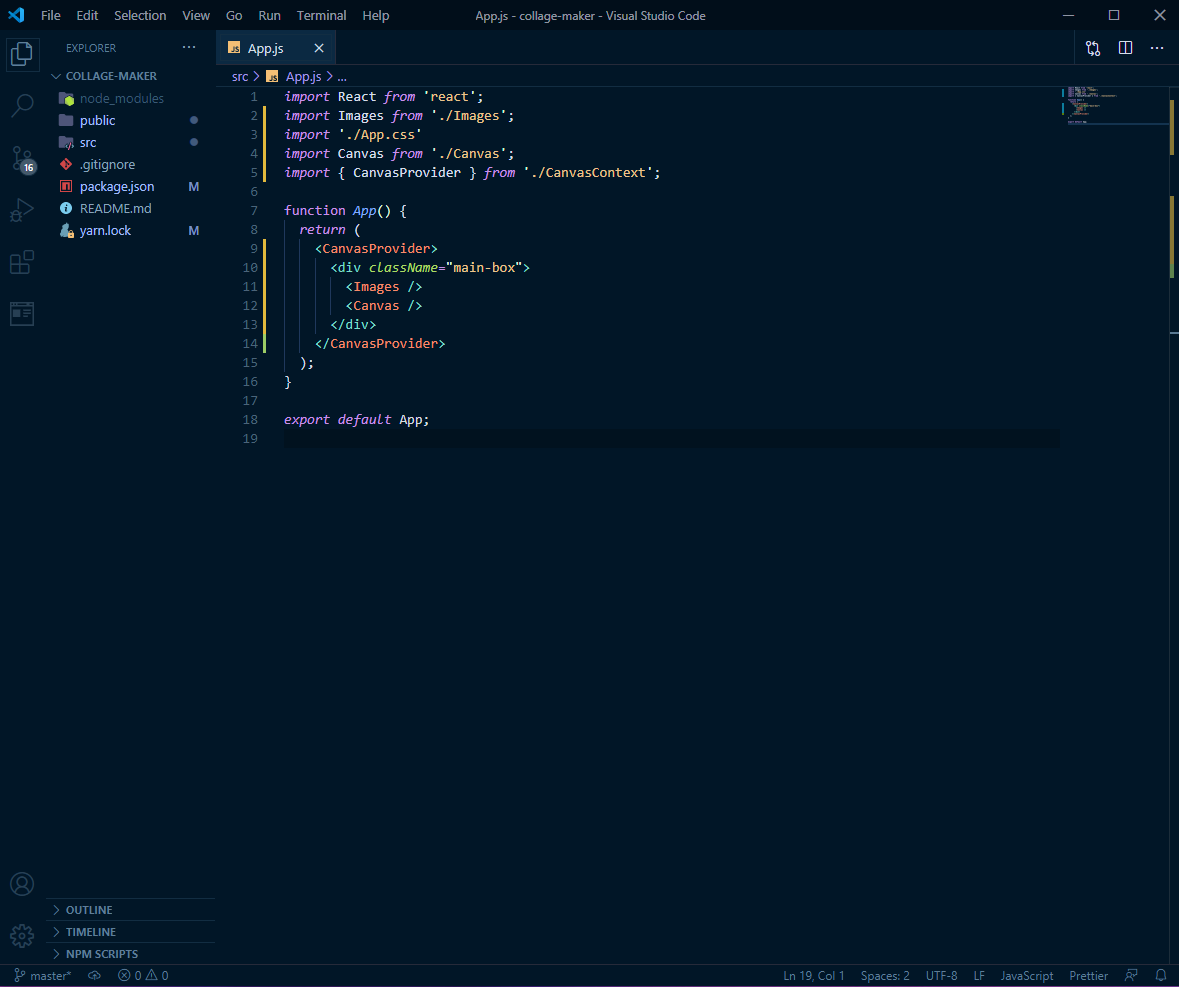Click the editor vertical scrollbar
This screenshot has width=1179, height=987.
pyautogui.click(x=1174, y=526)
